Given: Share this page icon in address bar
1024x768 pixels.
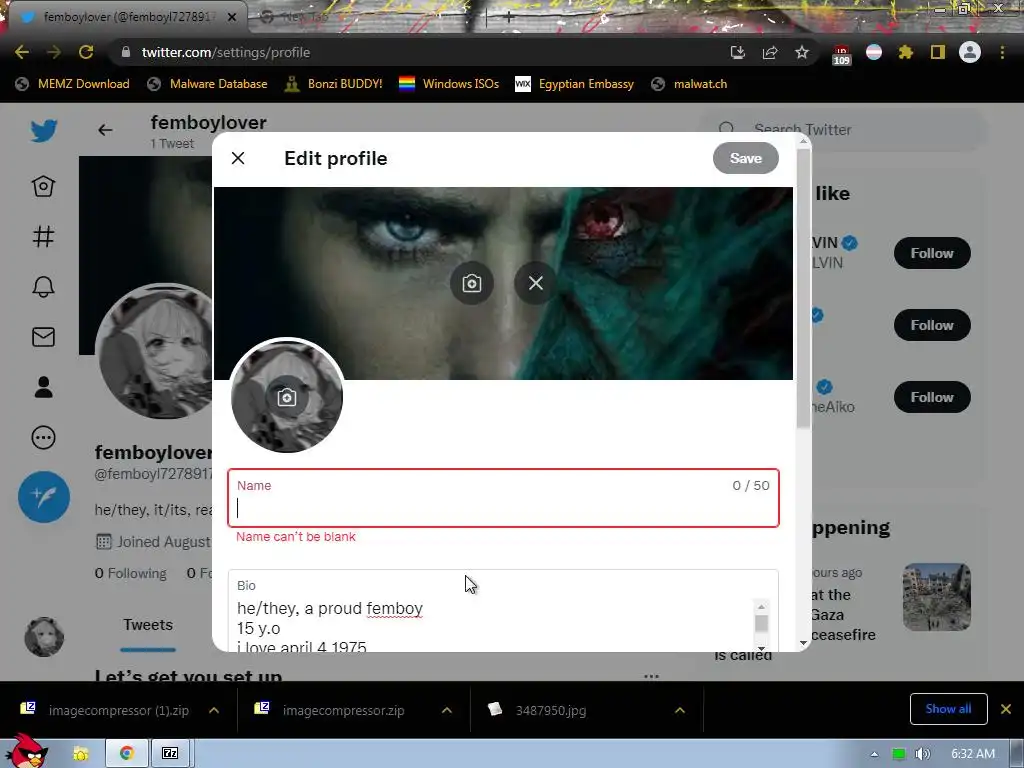Looking at the screenshot, I should (770, 52).
